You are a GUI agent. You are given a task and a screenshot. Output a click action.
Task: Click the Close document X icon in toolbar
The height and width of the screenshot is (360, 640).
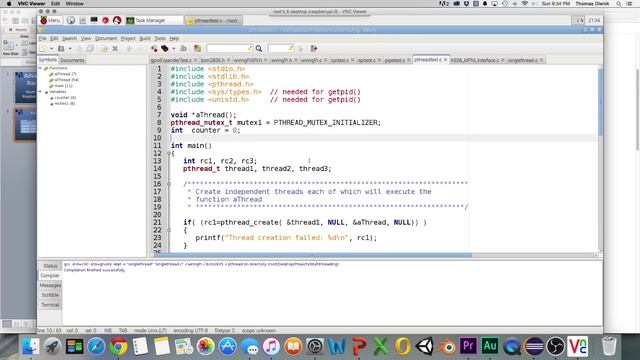115,49
